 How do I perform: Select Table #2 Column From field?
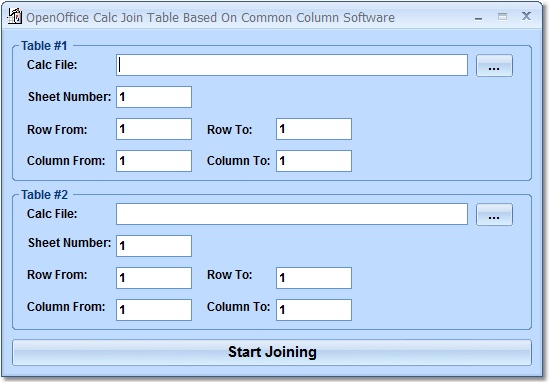pos(154,310)
